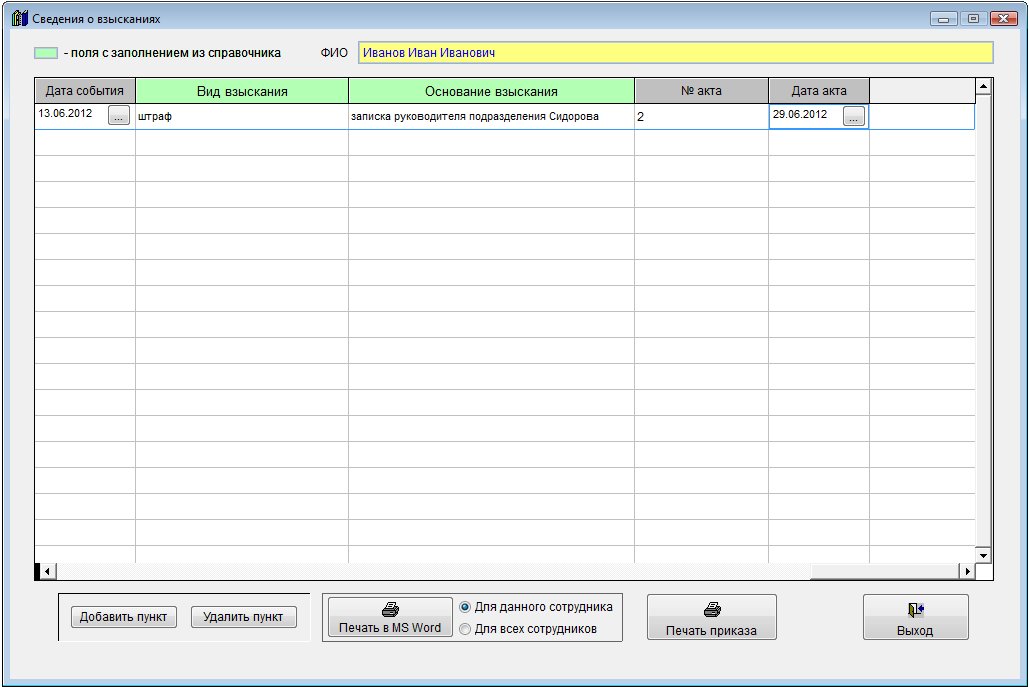Click 'Удалить пункт' button
Image resolution: width=1029 pixels, height=687 pixels.
tap(243, 617)
